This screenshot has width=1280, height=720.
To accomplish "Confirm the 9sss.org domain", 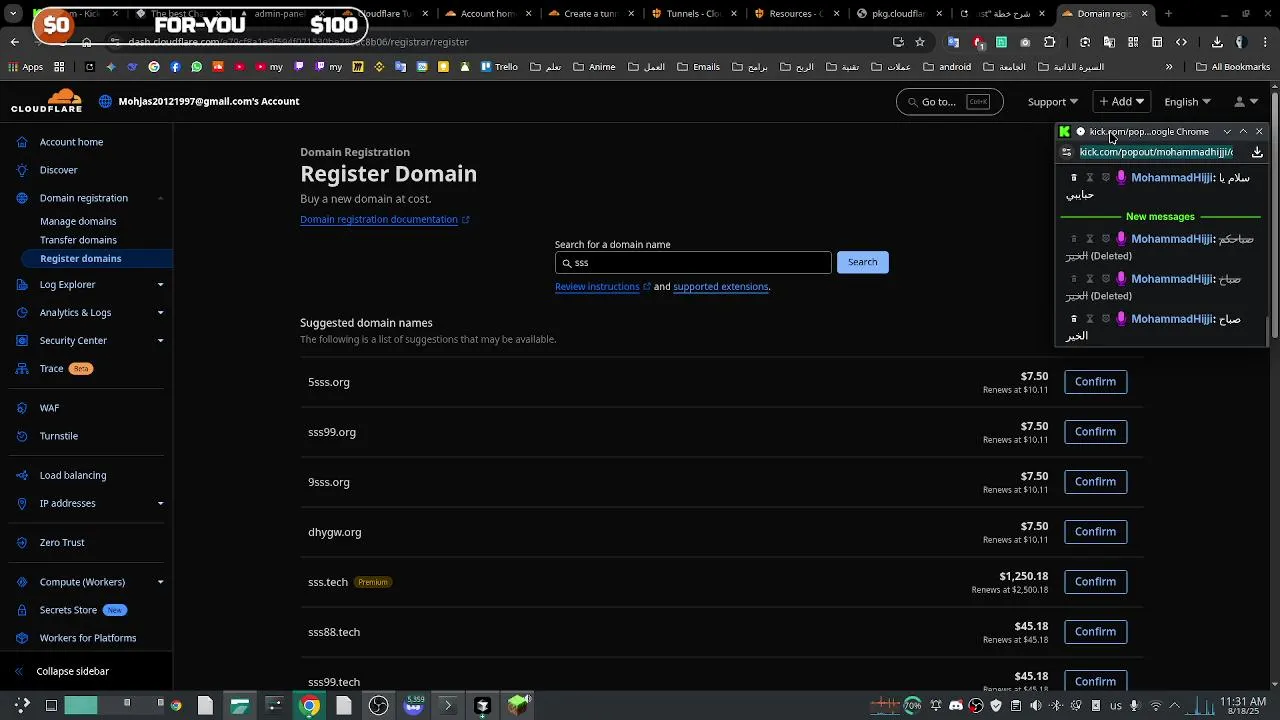I will (x=1095, y=482).
